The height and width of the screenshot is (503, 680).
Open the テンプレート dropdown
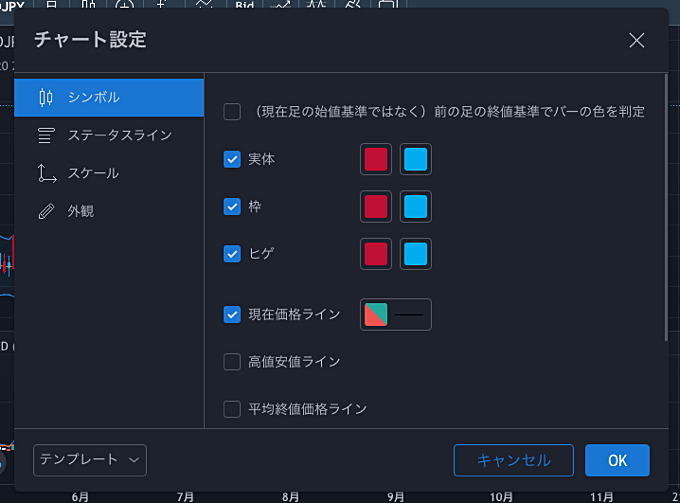click(x=90, y=460)
